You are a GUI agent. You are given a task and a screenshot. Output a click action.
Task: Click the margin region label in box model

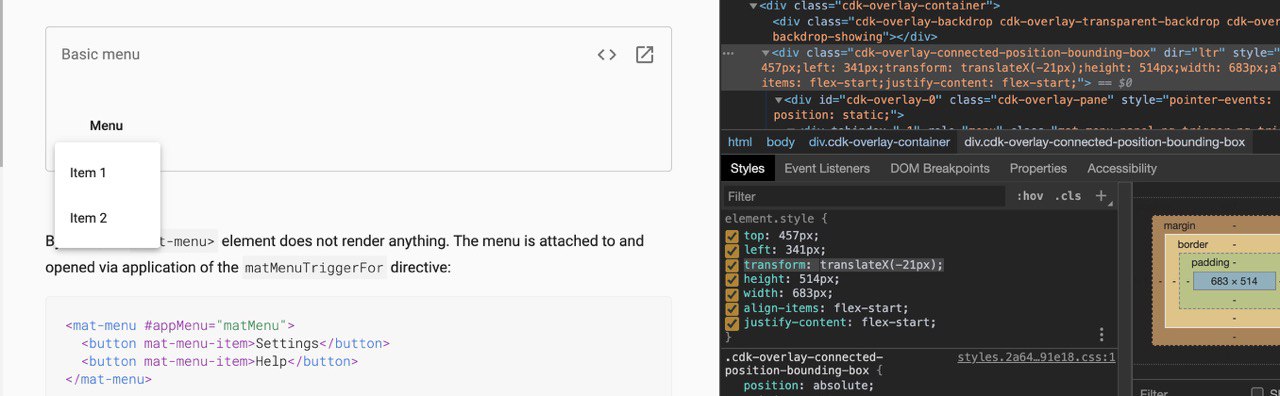(x=1179, y=226)
